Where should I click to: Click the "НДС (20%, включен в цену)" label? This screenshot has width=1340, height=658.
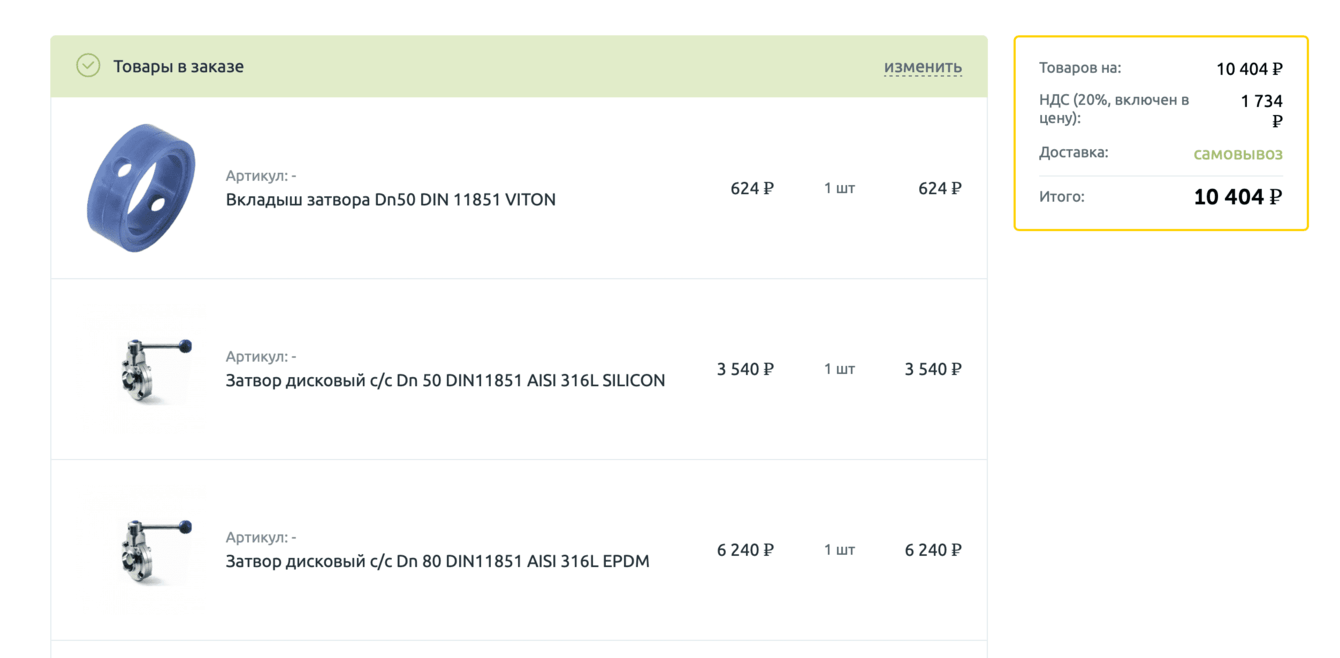pos(1113,109)
